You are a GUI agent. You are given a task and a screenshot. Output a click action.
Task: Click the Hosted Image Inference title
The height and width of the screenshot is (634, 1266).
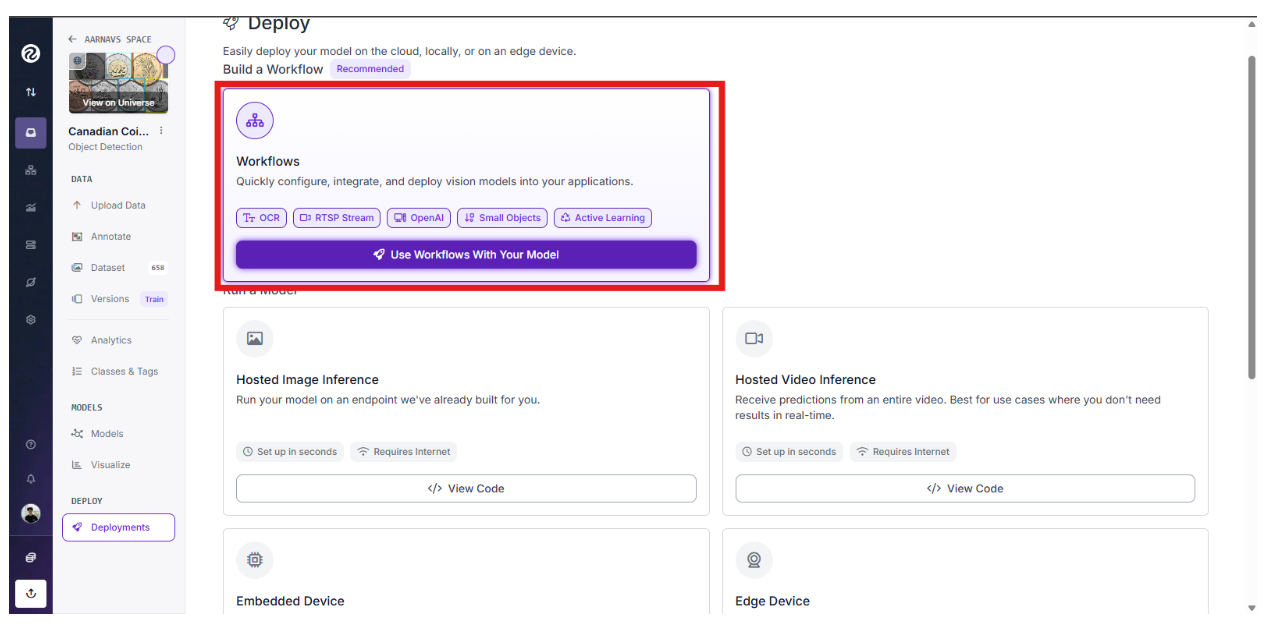307,380
